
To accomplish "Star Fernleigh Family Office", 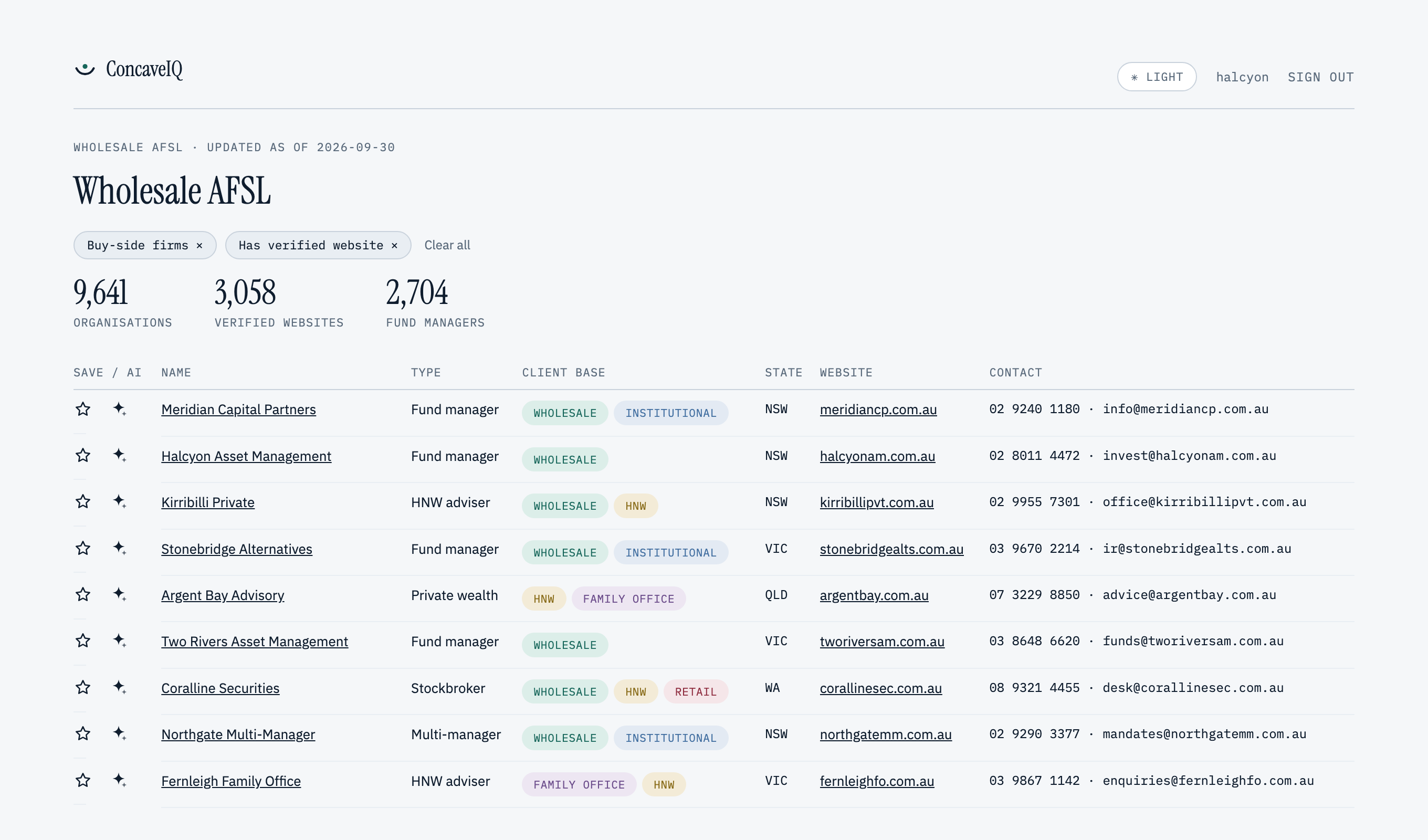I will [x=83, y=781].
